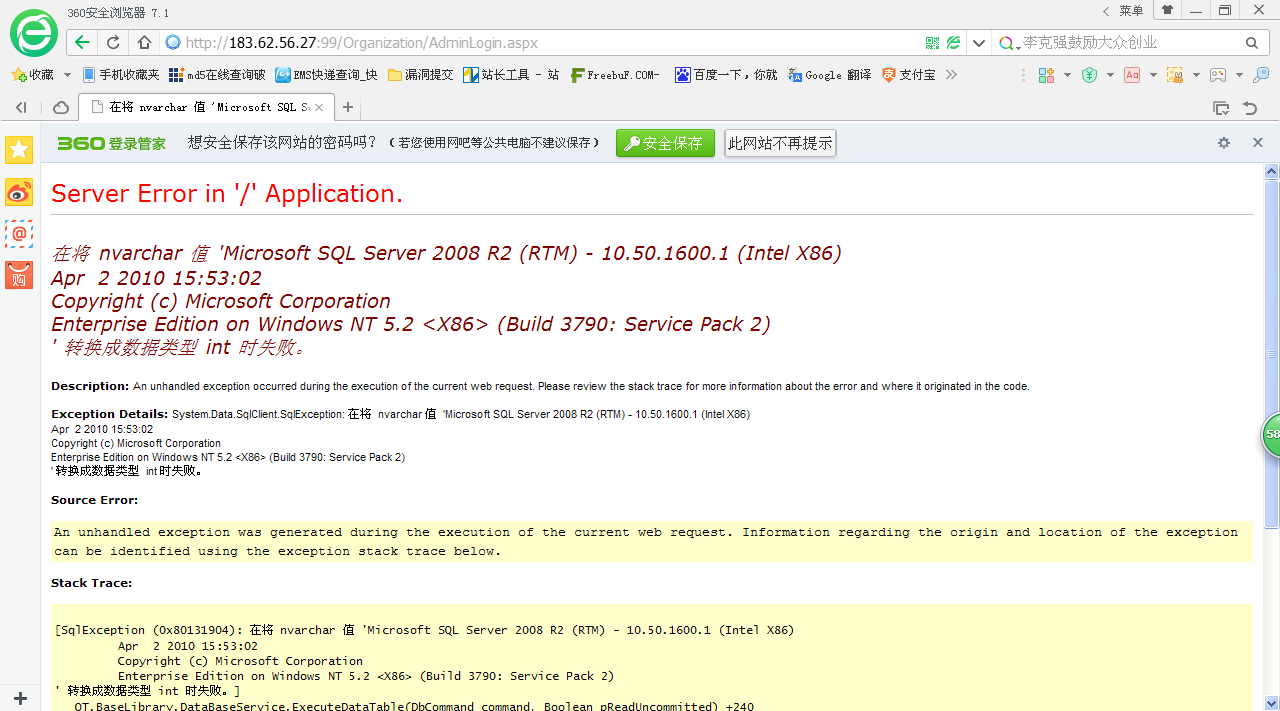Image resolution: width=1280 pixels, height=711 pixels.
Task: Open EMS快递查询 bookmark
Action: pos(327,75)
